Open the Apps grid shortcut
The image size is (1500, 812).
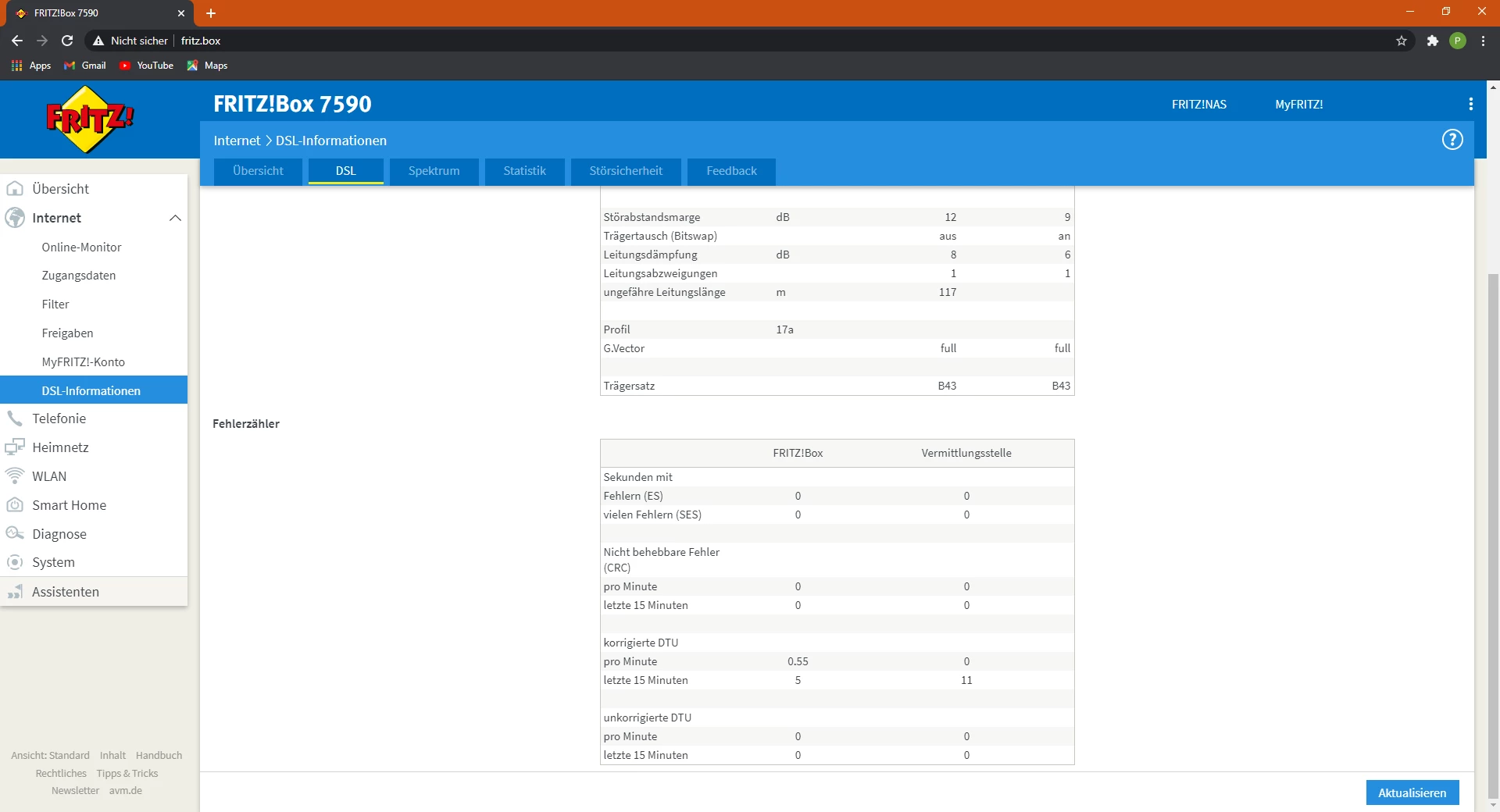tap(31, 66)
